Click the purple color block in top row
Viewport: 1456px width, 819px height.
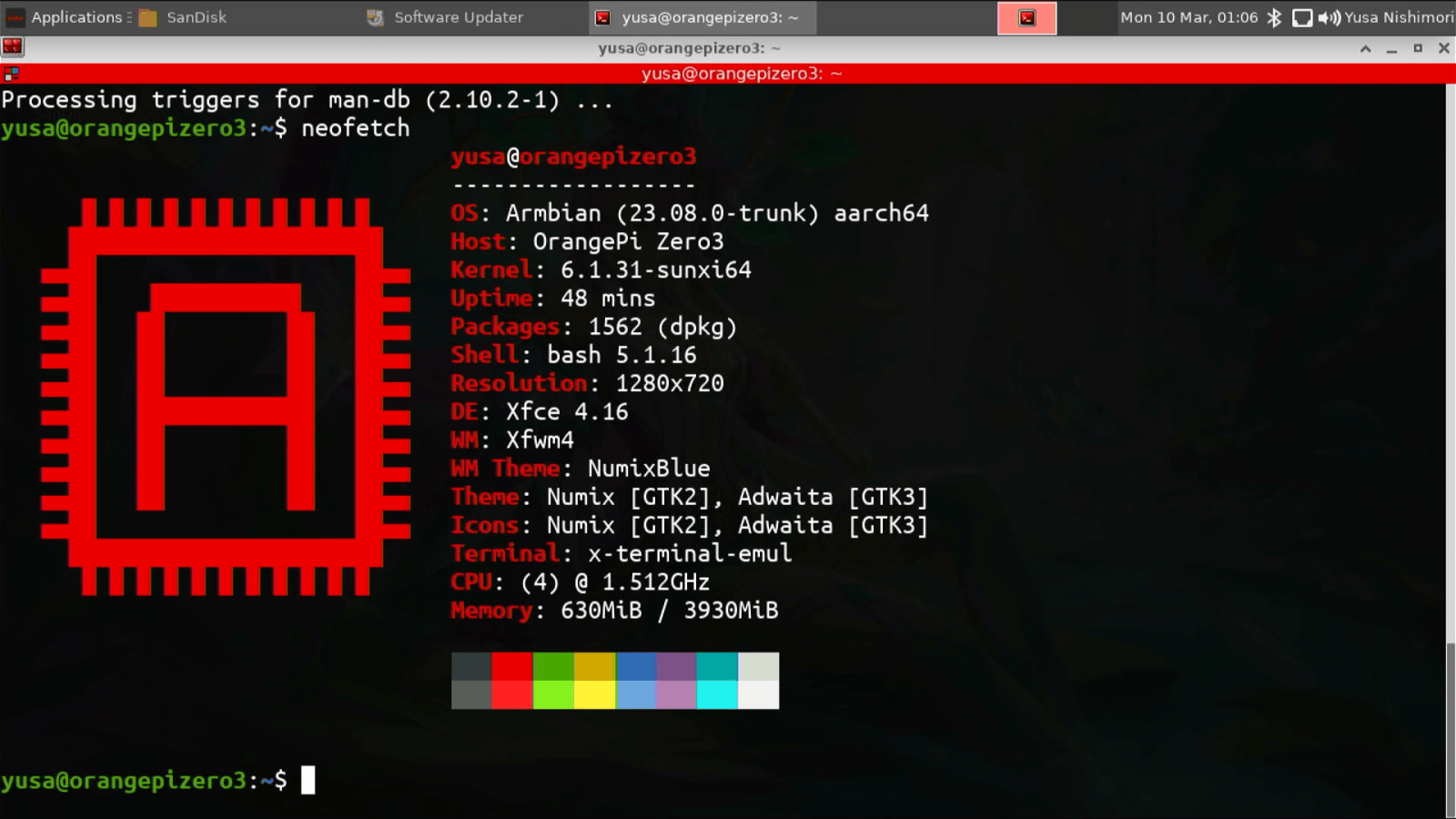click(676, 666)
